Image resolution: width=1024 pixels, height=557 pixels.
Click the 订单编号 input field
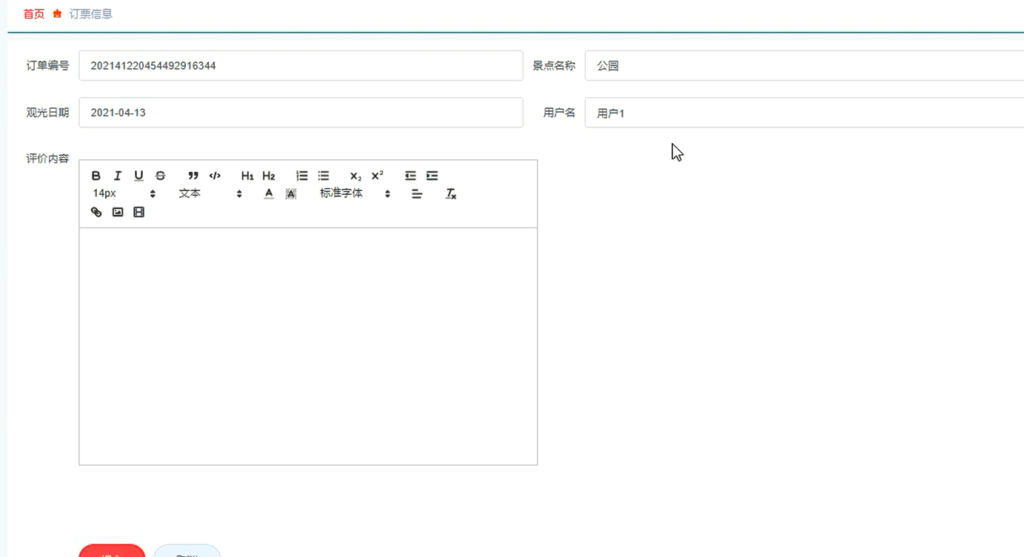pos(301,66)
